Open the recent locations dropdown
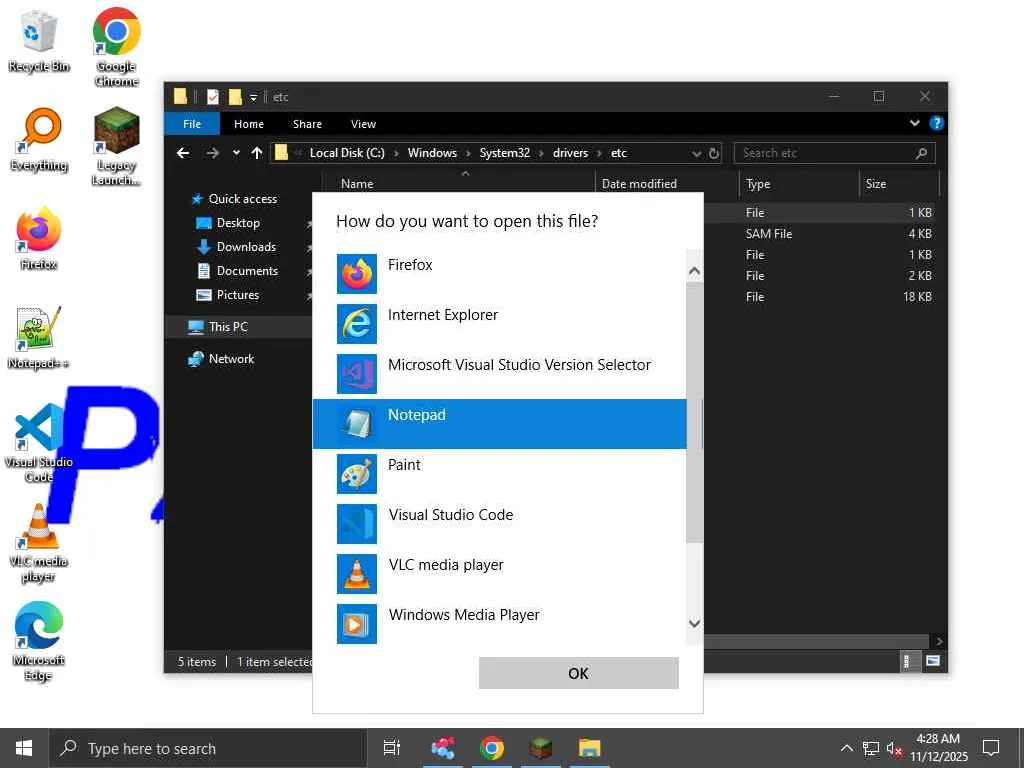 click(x=236, y=153)
